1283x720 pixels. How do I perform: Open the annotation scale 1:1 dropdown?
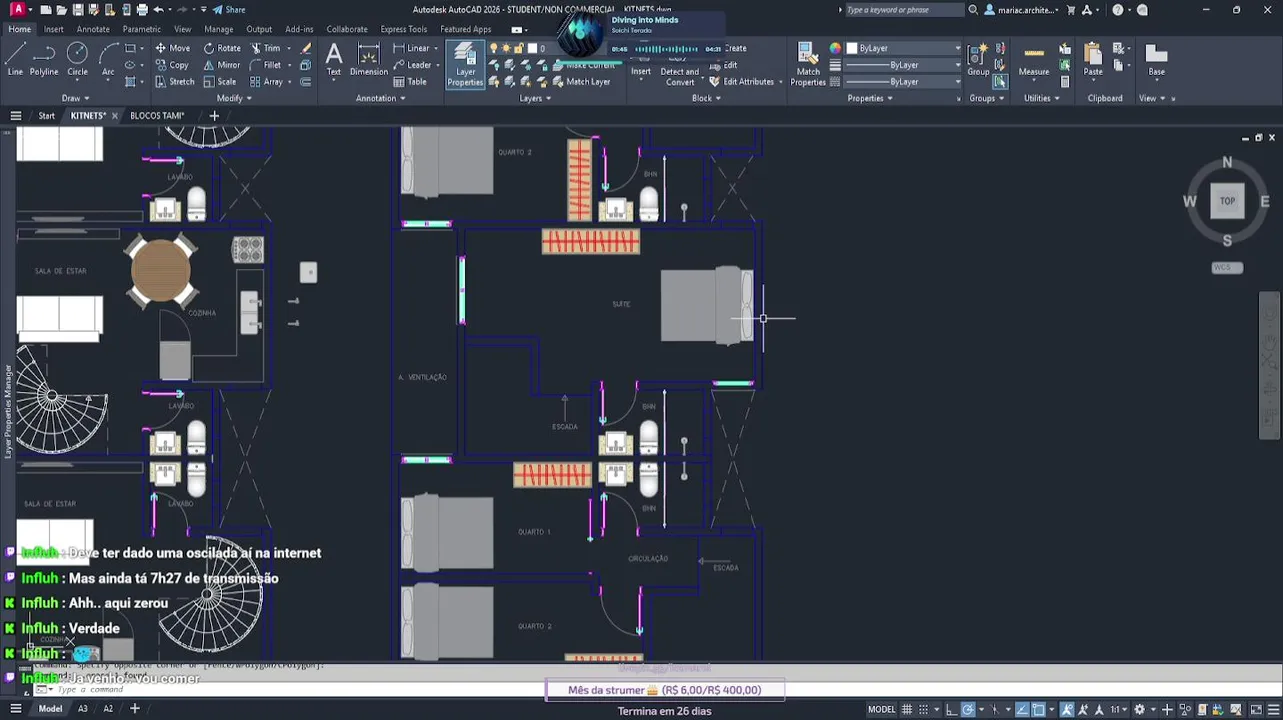(x=1119, y=709)
